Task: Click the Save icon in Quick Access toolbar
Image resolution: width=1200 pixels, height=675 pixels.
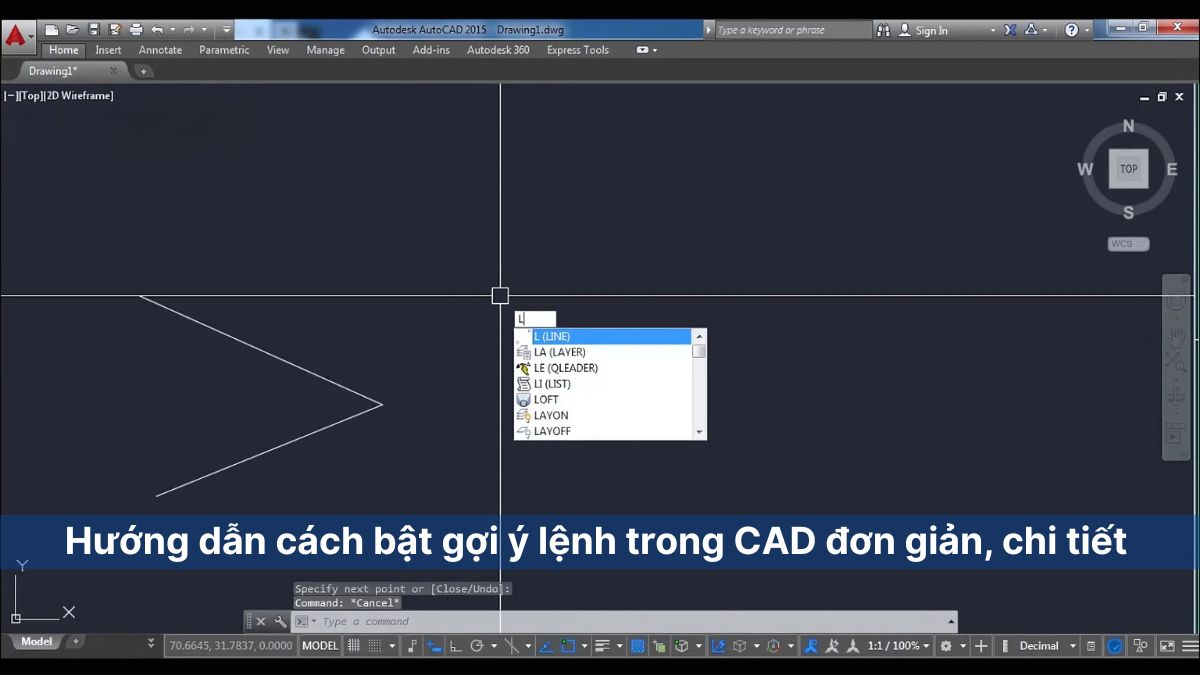Action: (94, 29)
